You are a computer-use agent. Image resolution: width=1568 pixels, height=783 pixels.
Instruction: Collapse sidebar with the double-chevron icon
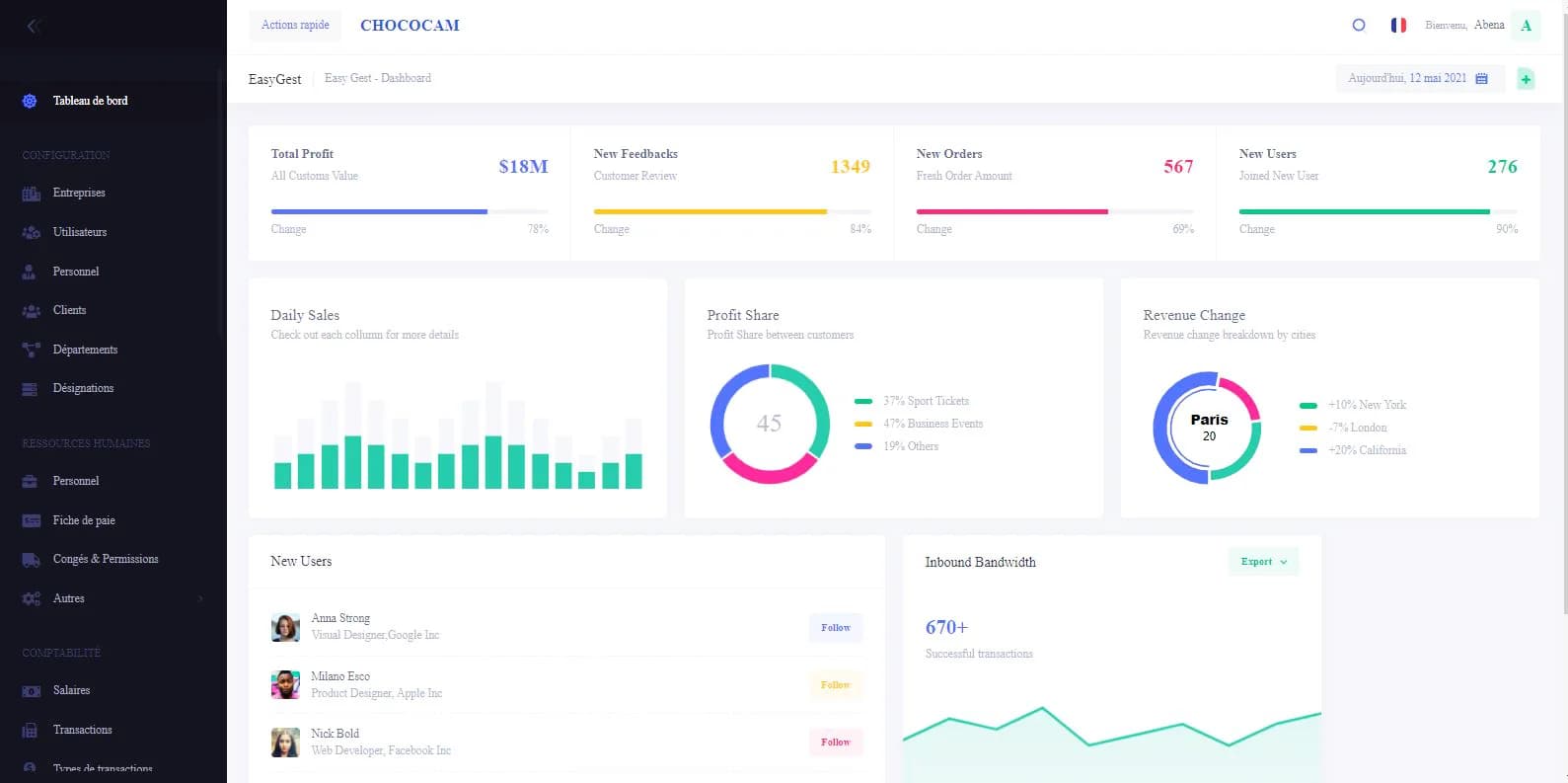33,27
